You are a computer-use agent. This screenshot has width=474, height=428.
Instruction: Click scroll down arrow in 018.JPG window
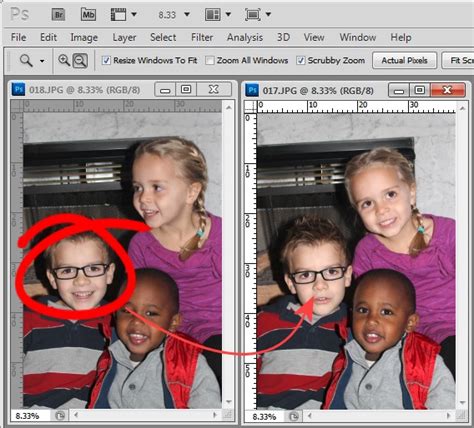coord(229,402)
